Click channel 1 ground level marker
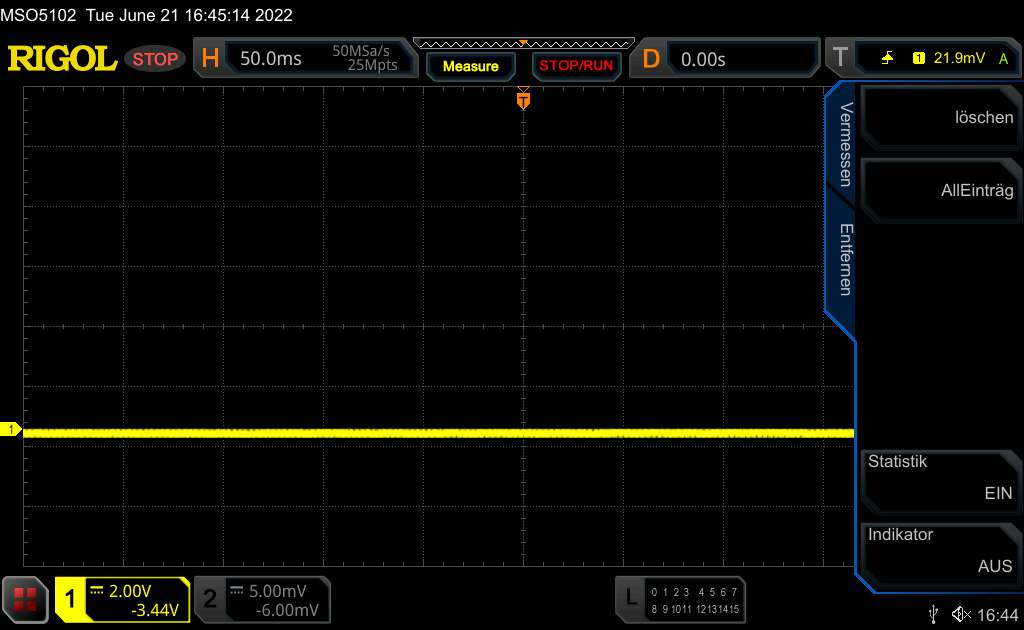The width and height of the screenshot is (1024, 630). pos(12,430)
